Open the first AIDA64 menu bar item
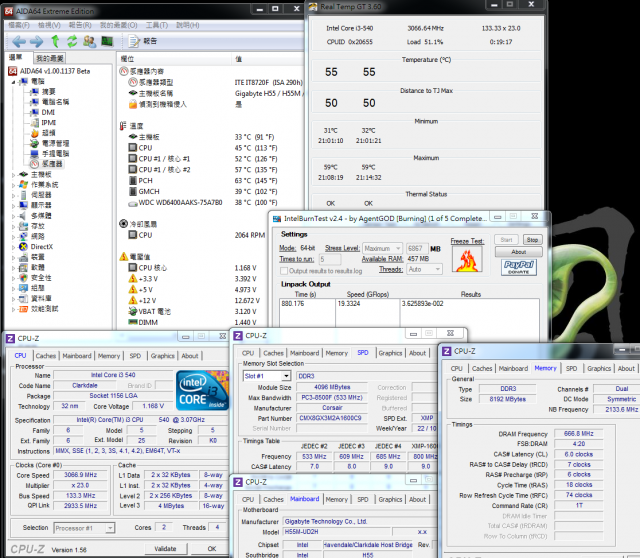This screenshot has width=640, height=558. [19, 25]
